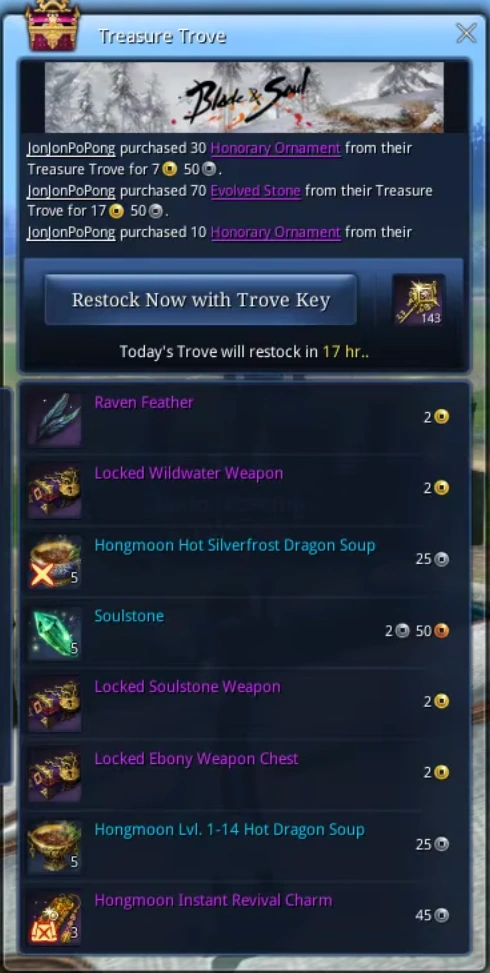This screenshot has width=490, height=973.
Task: Open the first Honorary Ornament link
Action: 275,149
